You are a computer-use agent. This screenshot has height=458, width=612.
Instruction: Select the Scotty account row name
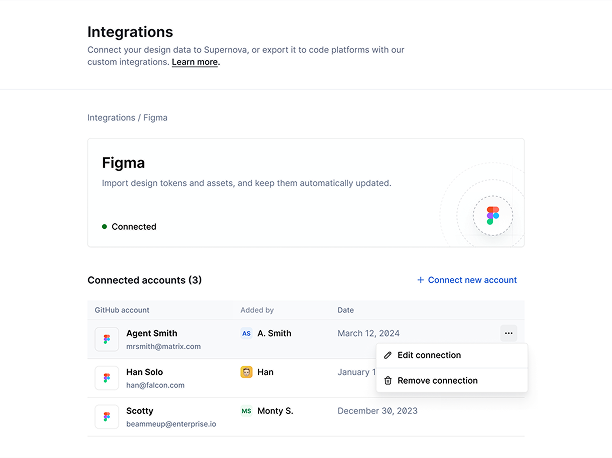(140, 411)
